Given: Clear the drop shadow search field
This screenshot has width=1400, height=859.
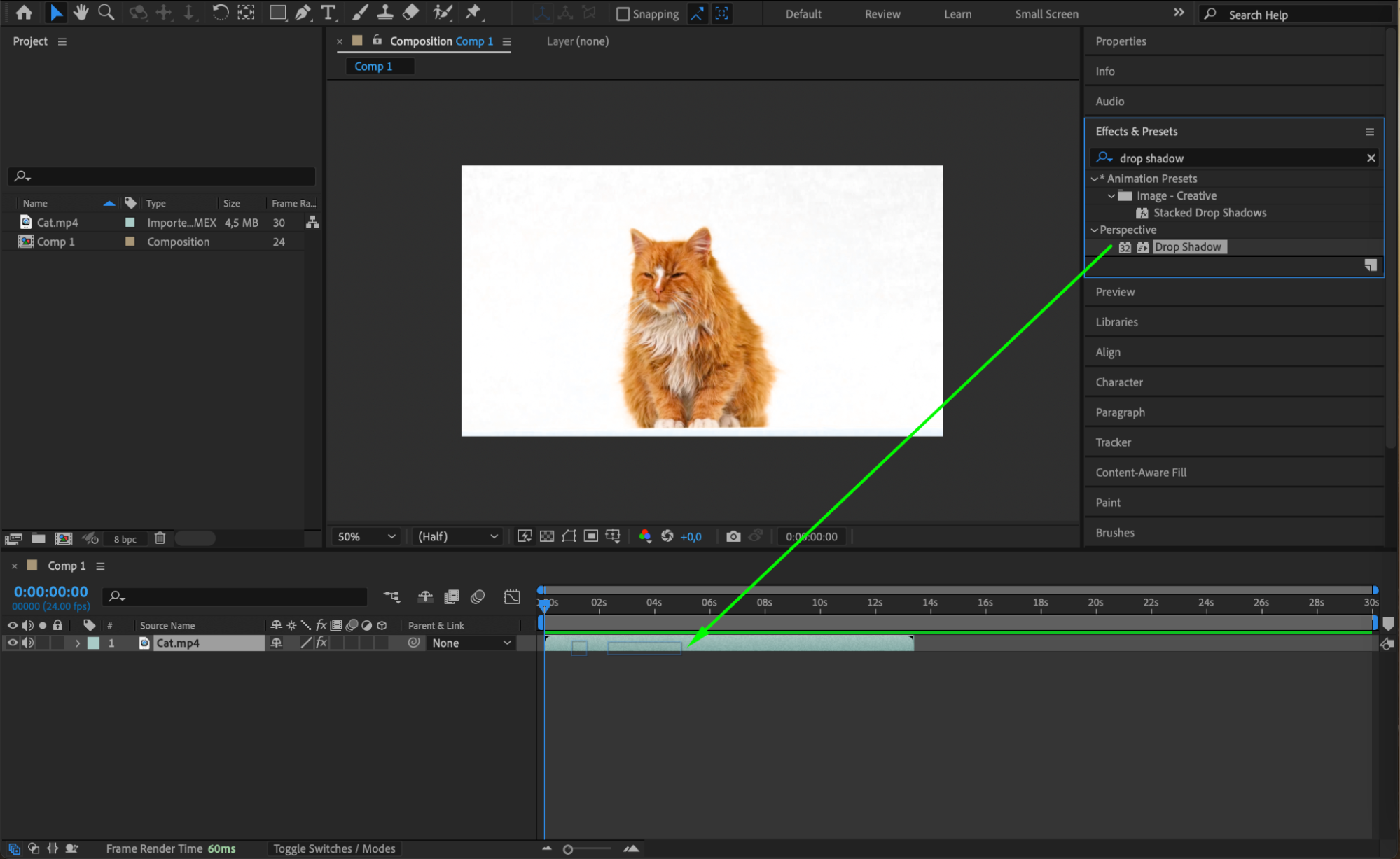Looking at the screenshot, I should click(1371, 158).
